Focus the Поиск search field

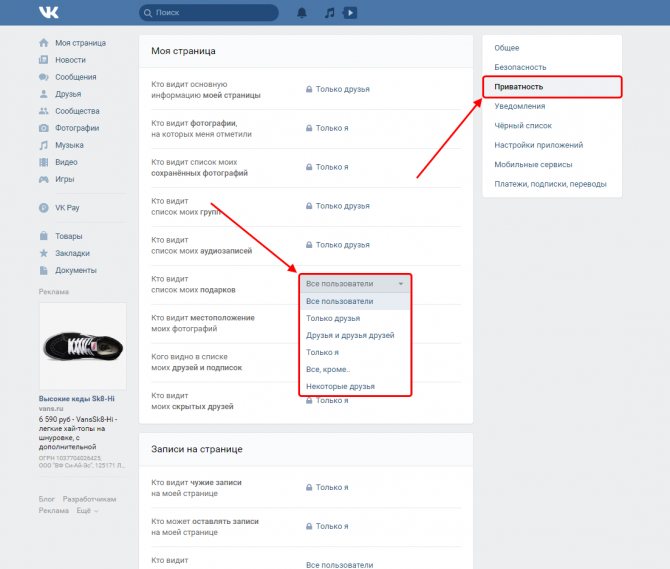(209, 13)
